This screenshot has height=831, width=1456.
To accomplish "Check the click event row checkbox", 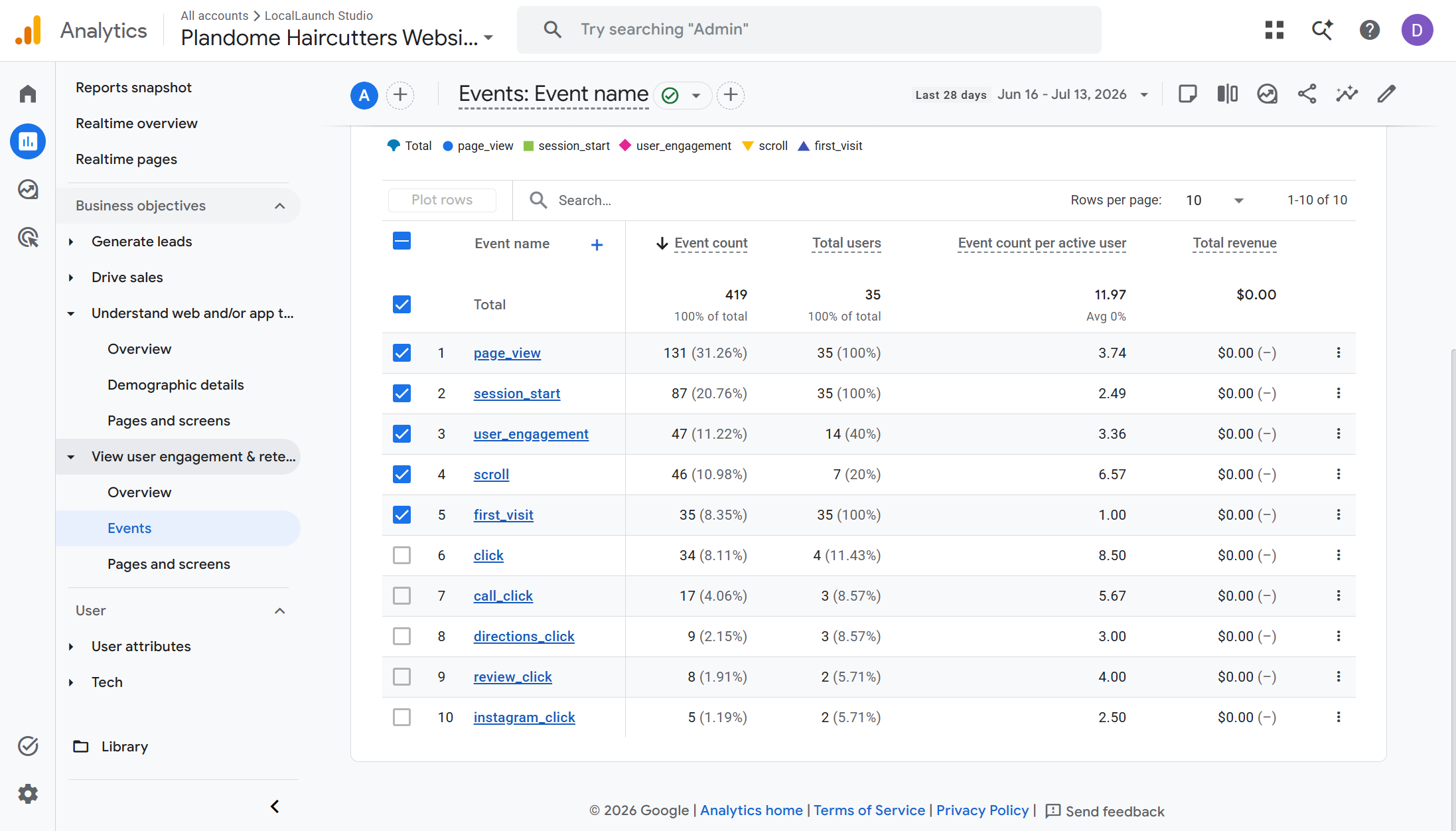I will pyautogui.click(x=401, y=555).
